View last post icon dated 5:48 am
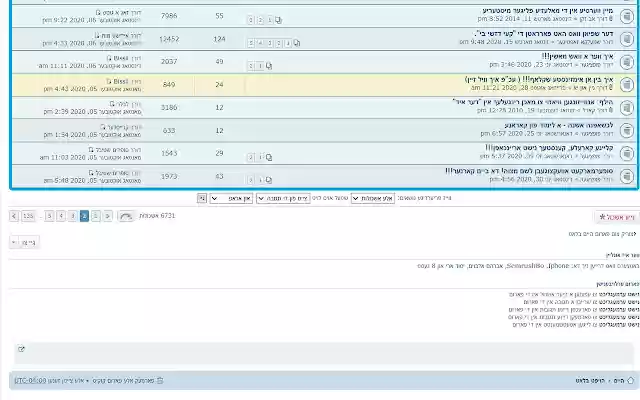The height and width of the screenshot is (400, 640). pos(91,173)
